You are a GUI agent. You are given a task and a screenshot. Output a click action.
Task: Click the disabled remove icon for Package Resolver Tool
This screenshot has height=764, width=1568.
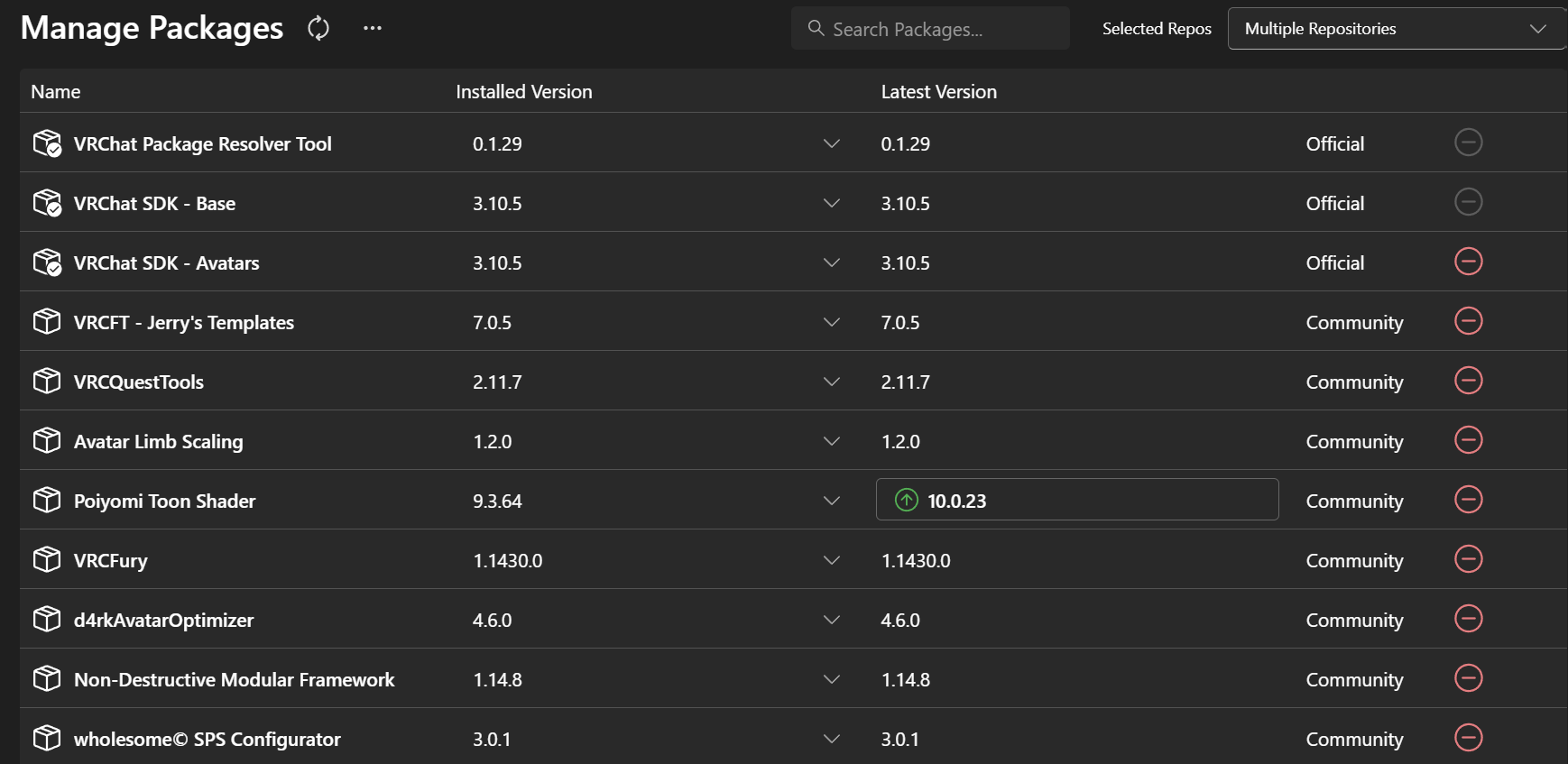[x=1469, y=143]
